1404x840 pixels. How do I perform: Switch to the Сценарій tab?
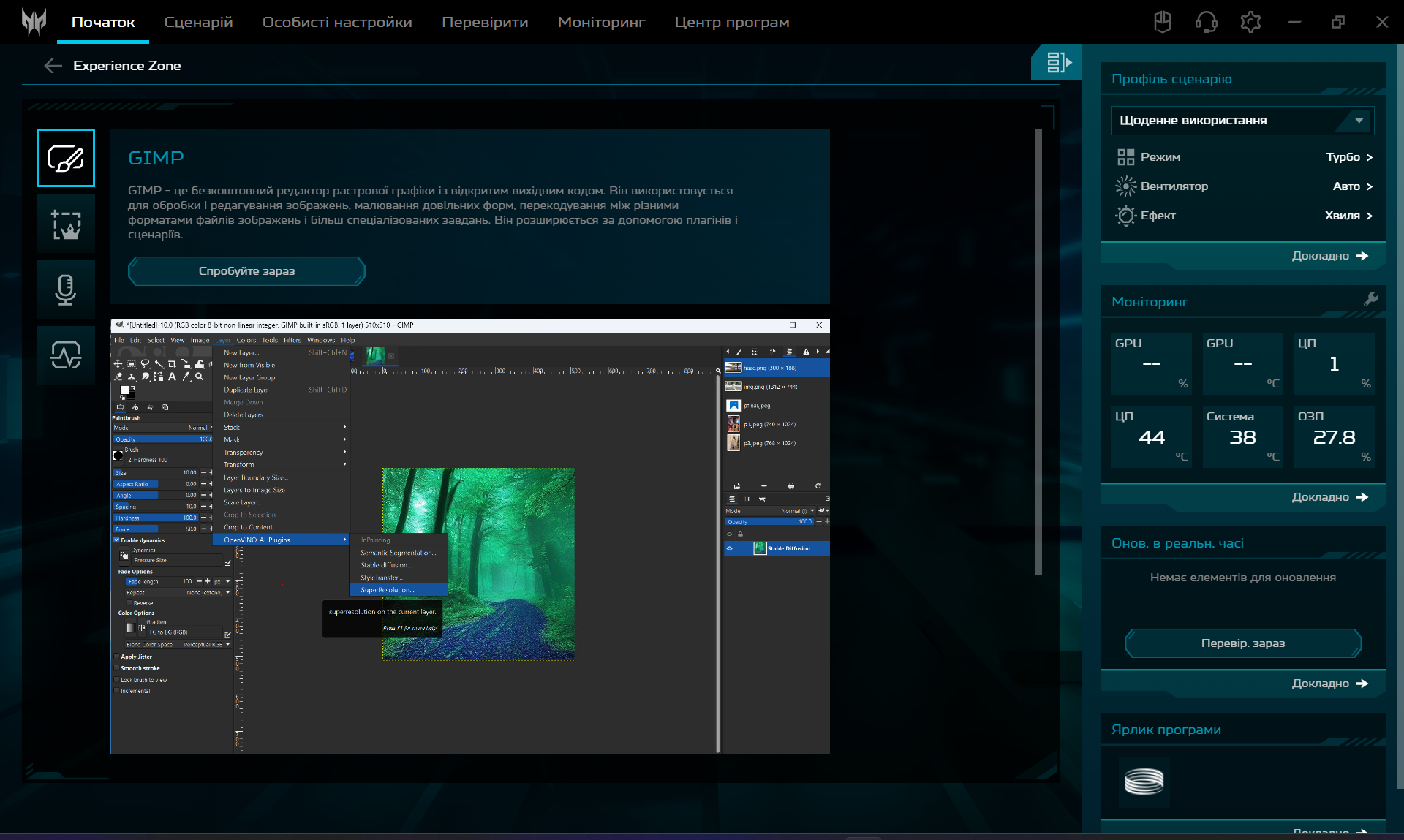(x=198, y=22)
